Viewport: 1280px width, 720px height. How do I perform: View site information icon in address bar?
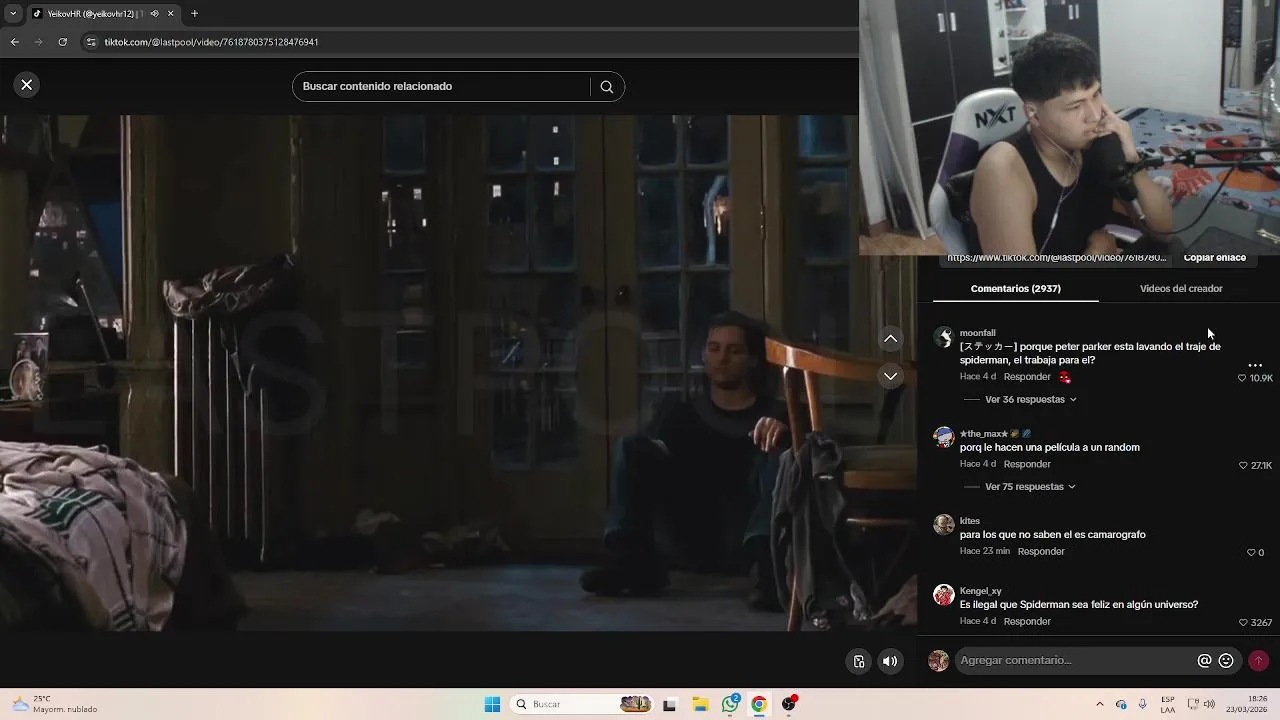(91, 42)
